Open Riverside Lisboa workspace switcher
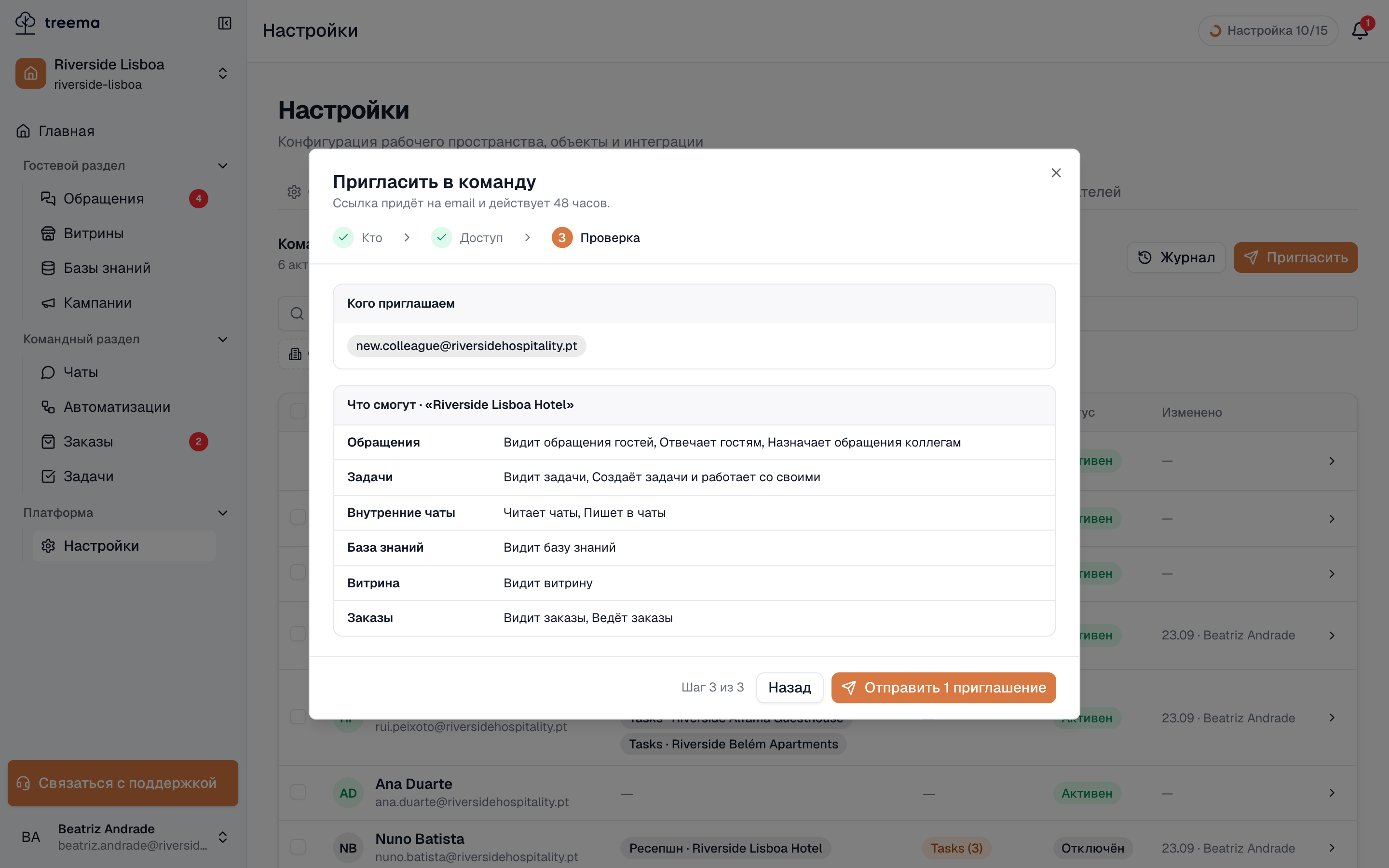1389x868 pixels. 123,73
